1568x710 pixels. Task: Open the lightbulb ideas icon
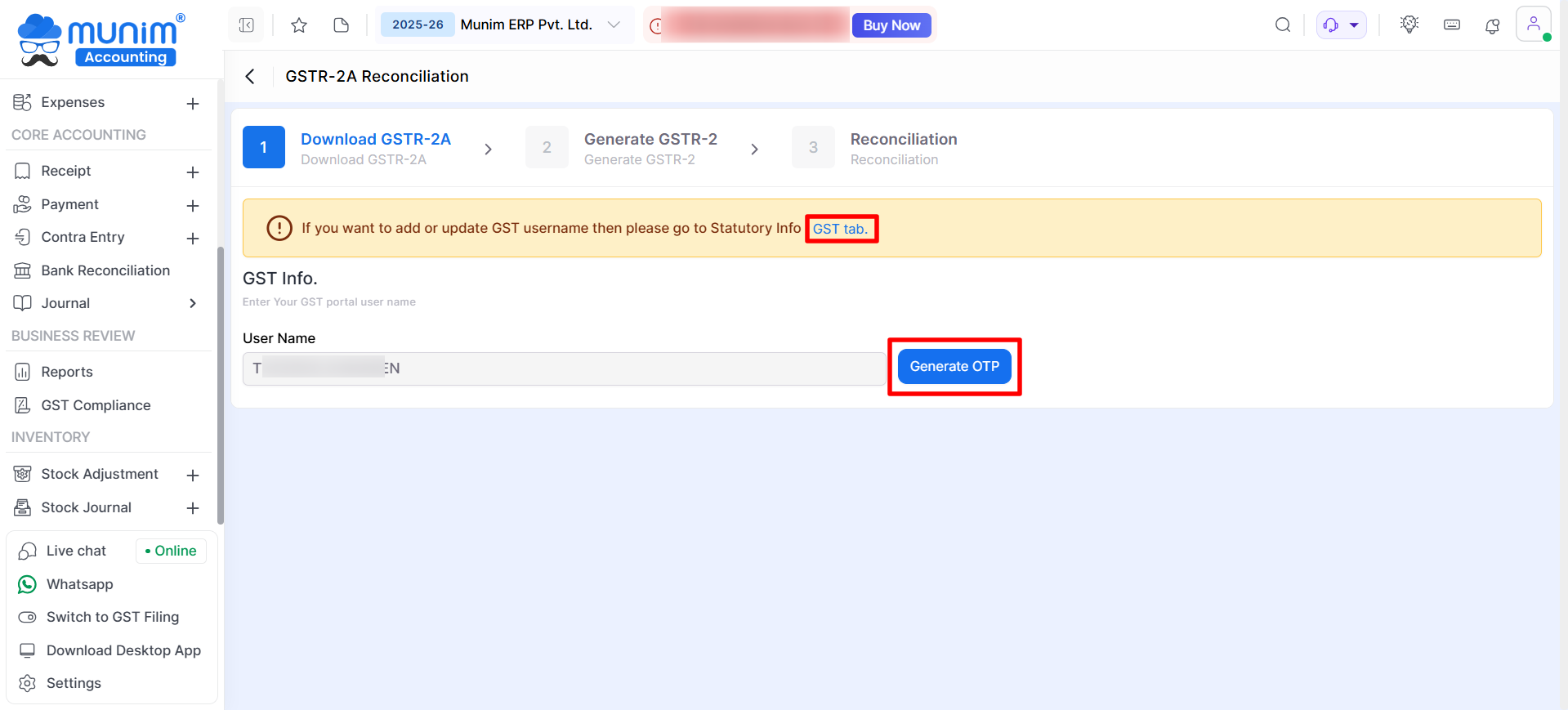[x=1409, y=25]
